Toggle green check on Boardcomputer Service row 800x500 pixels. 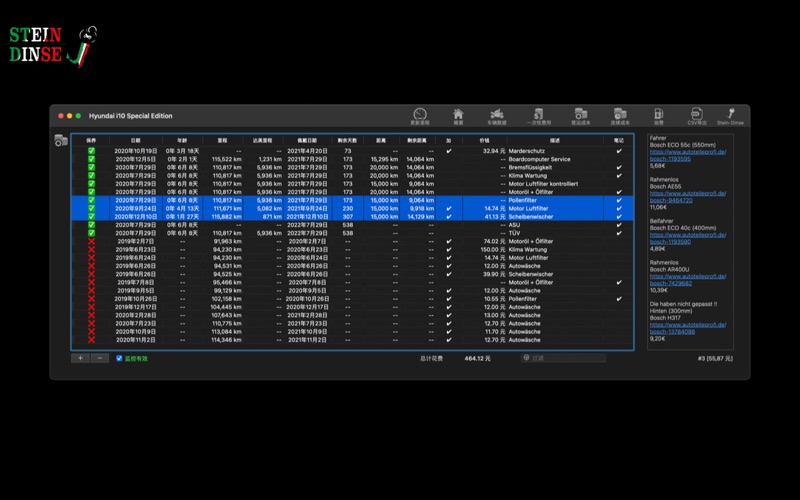point(91,159)
